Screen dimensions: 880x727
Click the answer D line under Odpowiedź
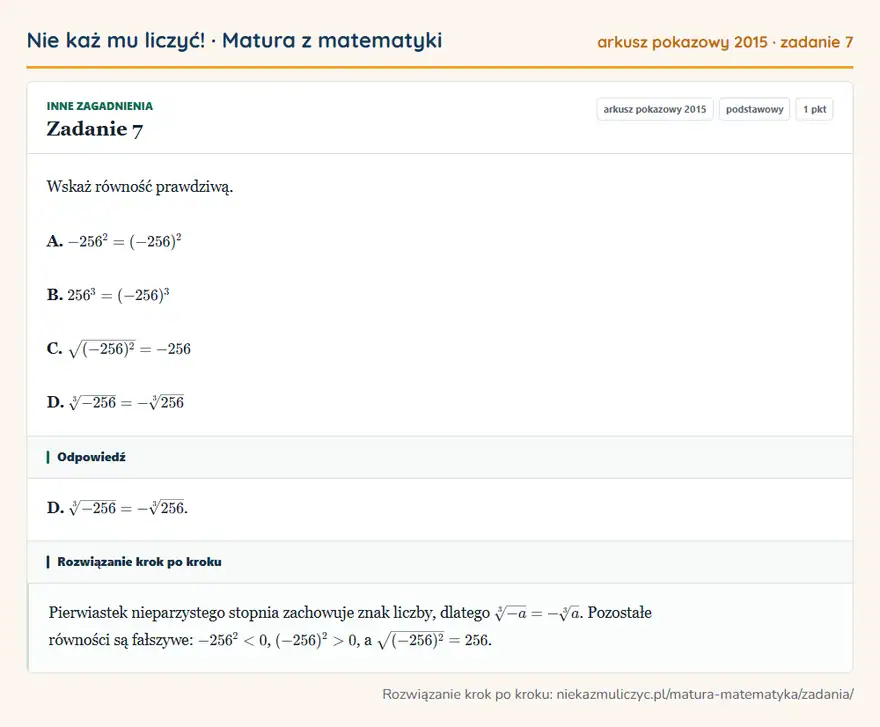pos(117,507)
